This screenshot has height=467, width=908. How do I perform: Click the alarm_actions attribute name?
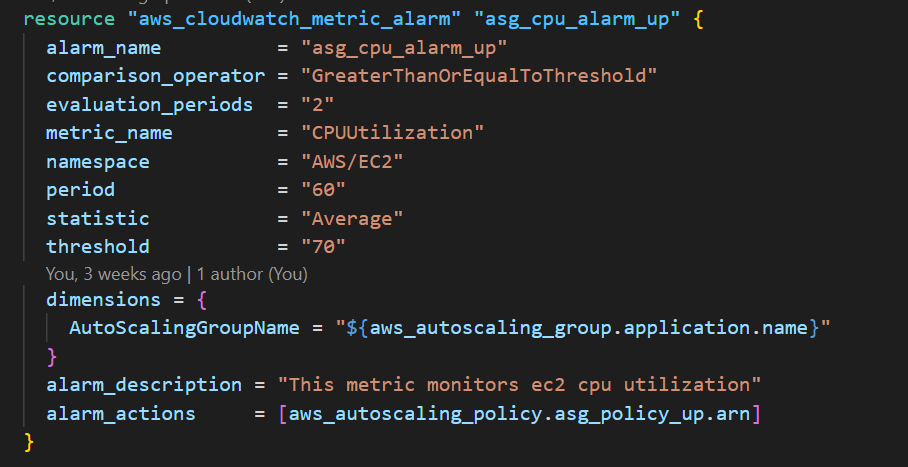[120, 413]
